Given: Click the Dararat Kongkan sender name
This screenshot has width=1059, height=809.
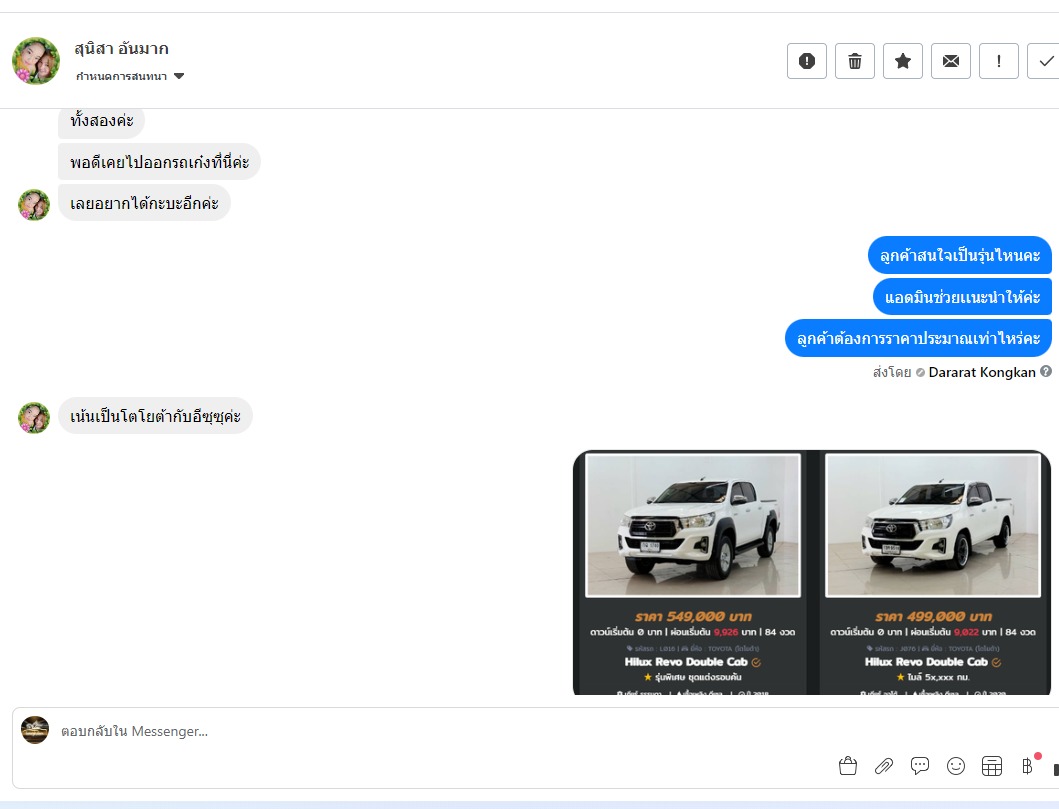Looking at the screenshot, I should tap(981, 372).
